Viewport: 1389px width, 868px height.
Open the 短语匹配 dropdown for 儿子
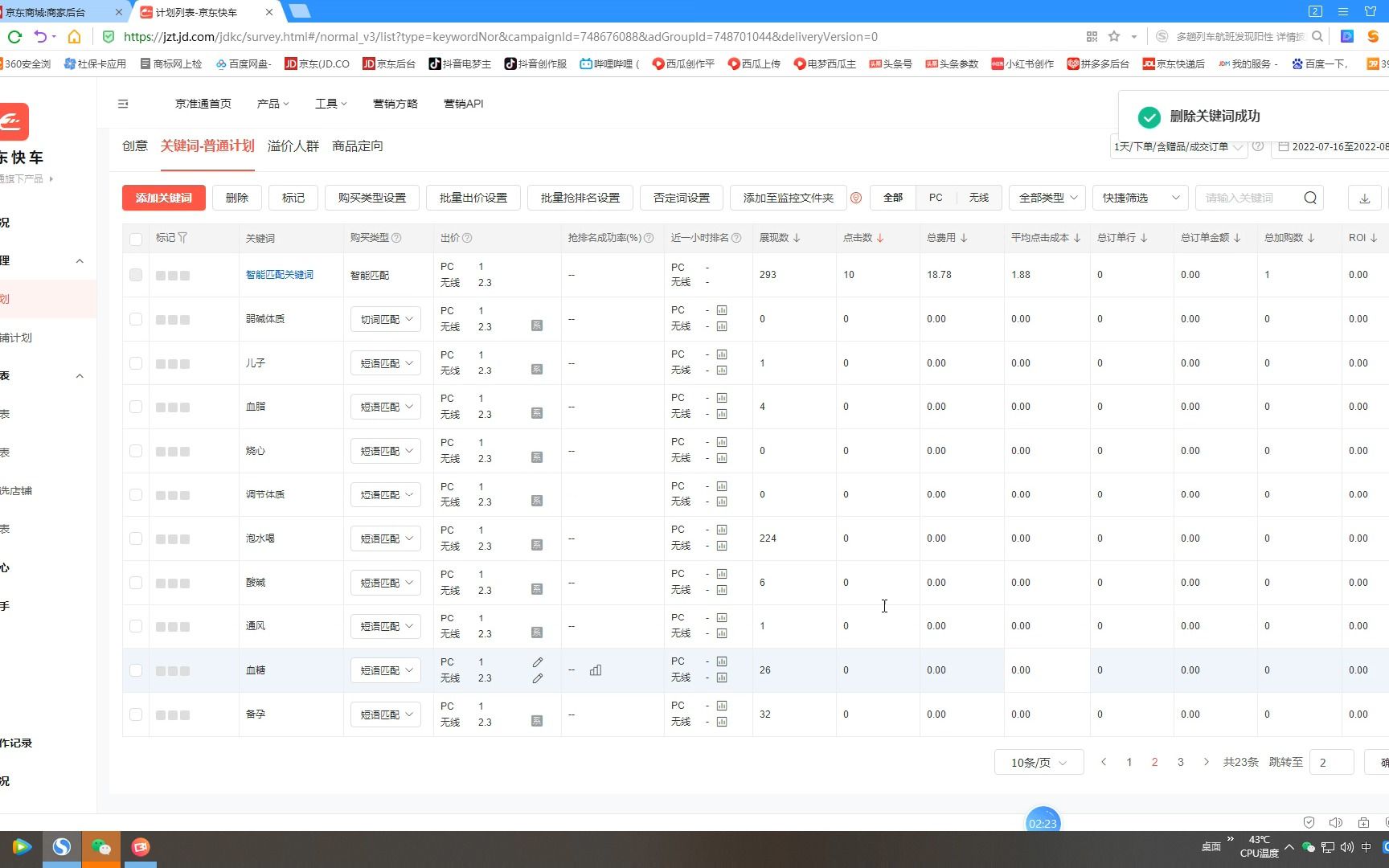pos(386,363)
